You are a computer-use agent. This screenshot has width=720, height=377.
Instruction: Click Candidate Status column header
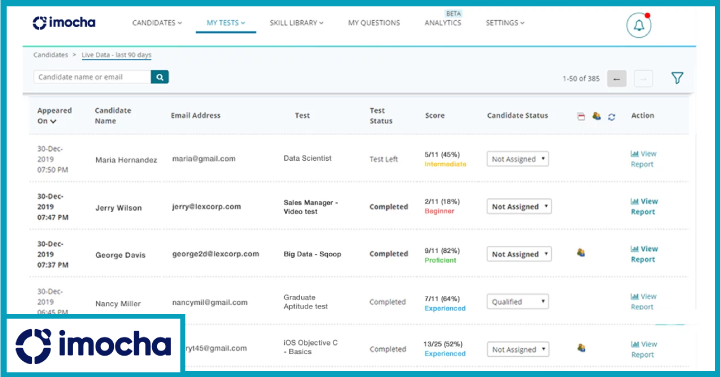(518, 116)
